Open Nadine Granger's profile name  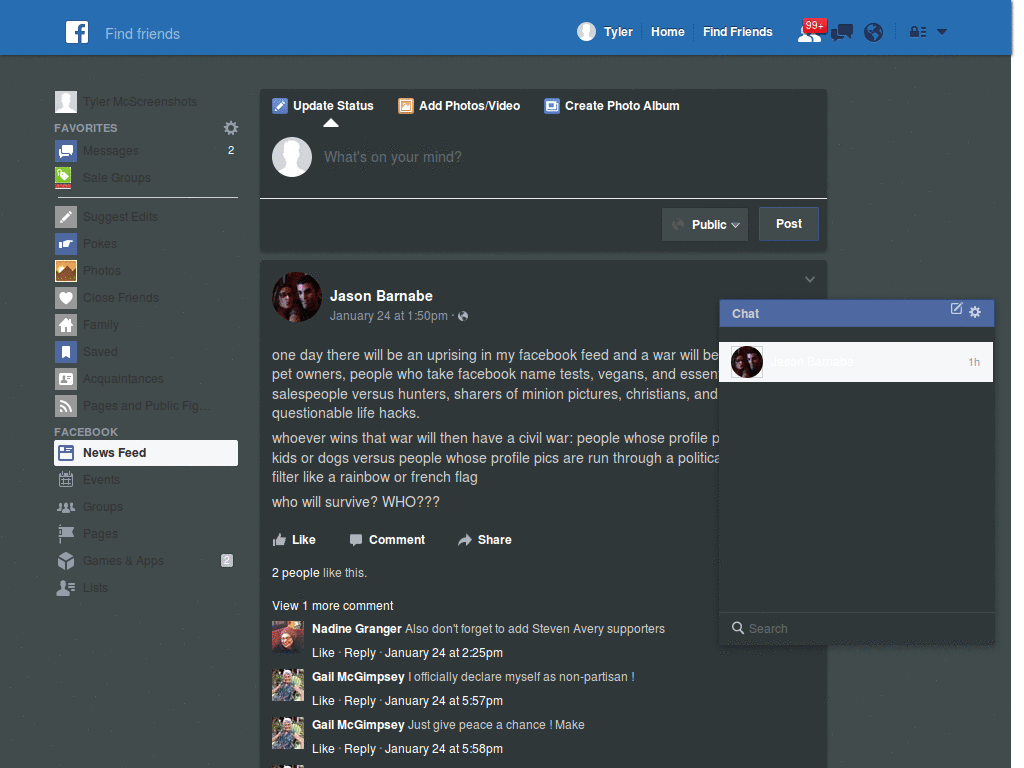click(357, 629)
